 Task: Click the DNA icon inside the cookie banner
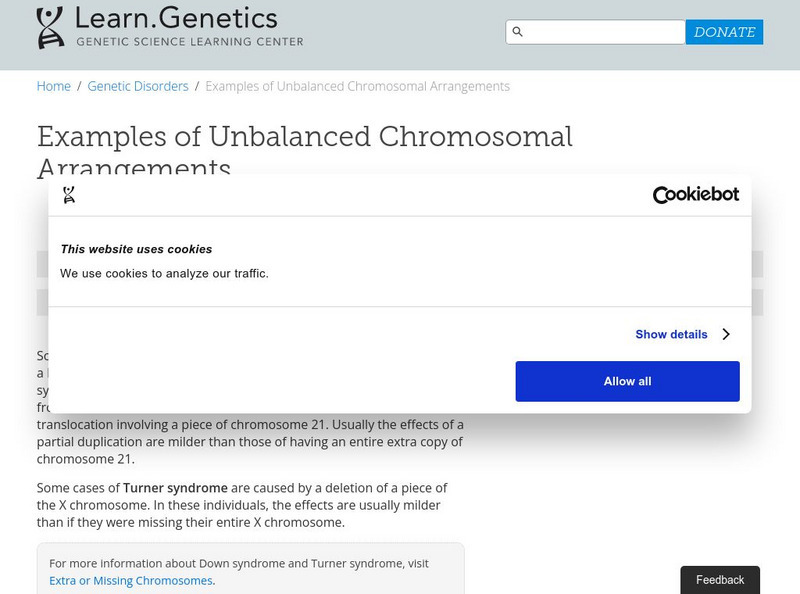(70, 197)
